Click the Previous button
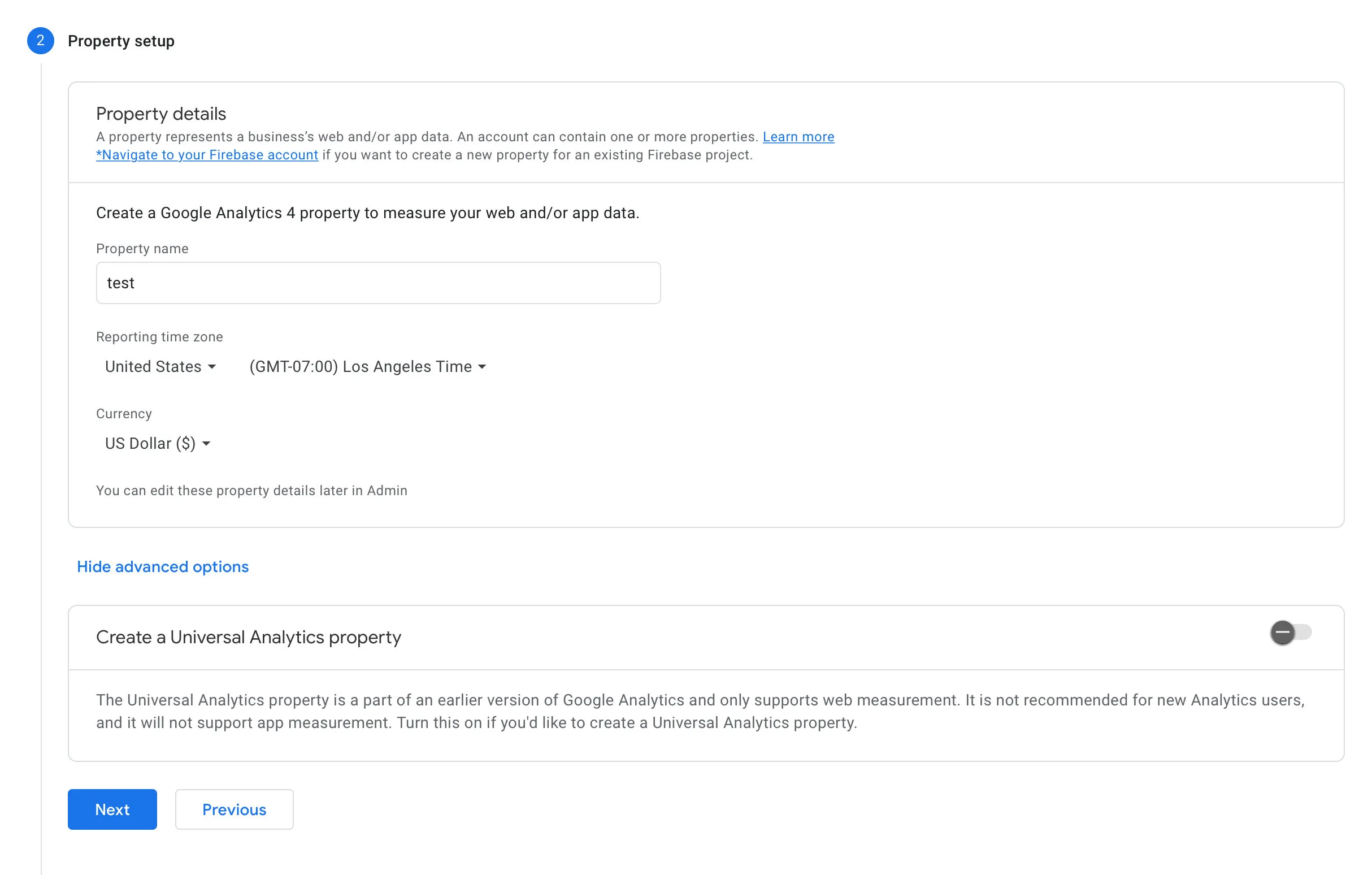This screenshot has height=875, width=1372. (x=233, y=809)
